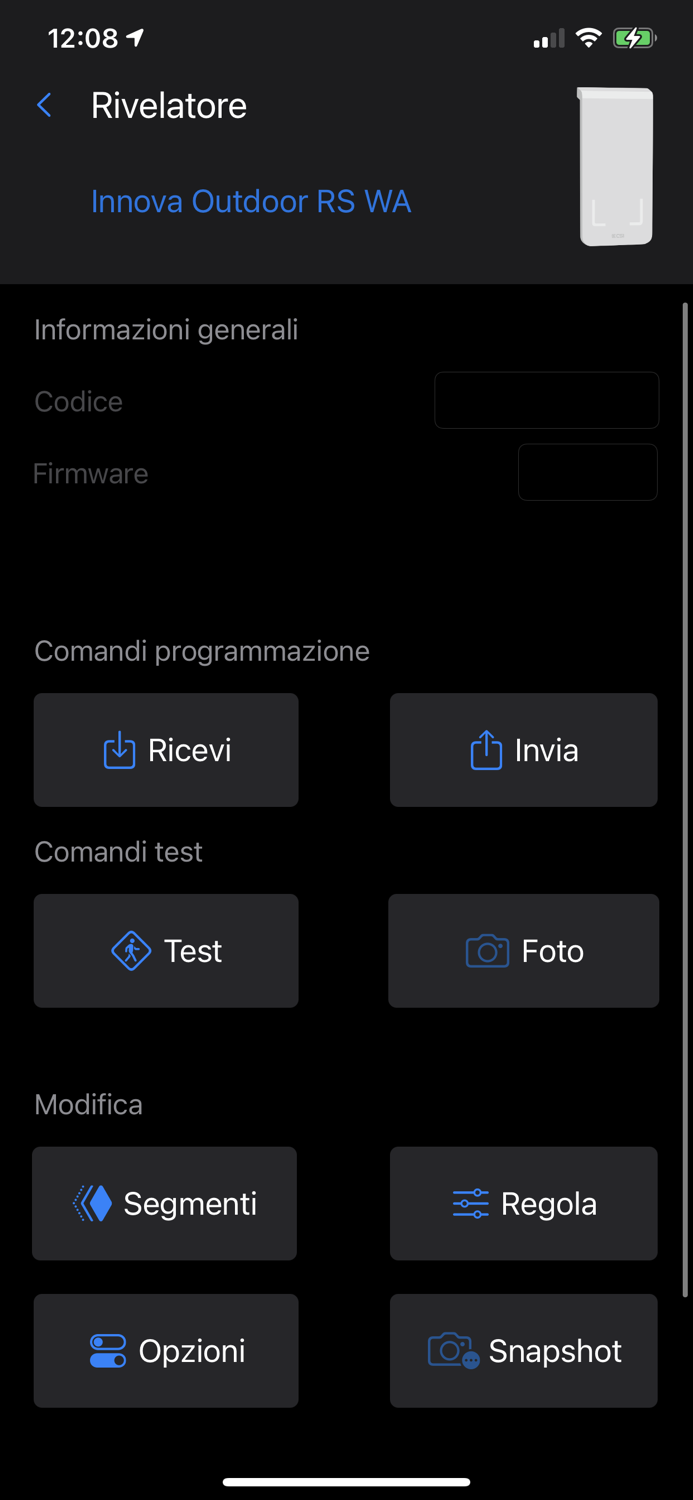This screenshot has width=693, height=1500.
Task: Click the location arrow in the status bar
Action: [x=134, y=36]
